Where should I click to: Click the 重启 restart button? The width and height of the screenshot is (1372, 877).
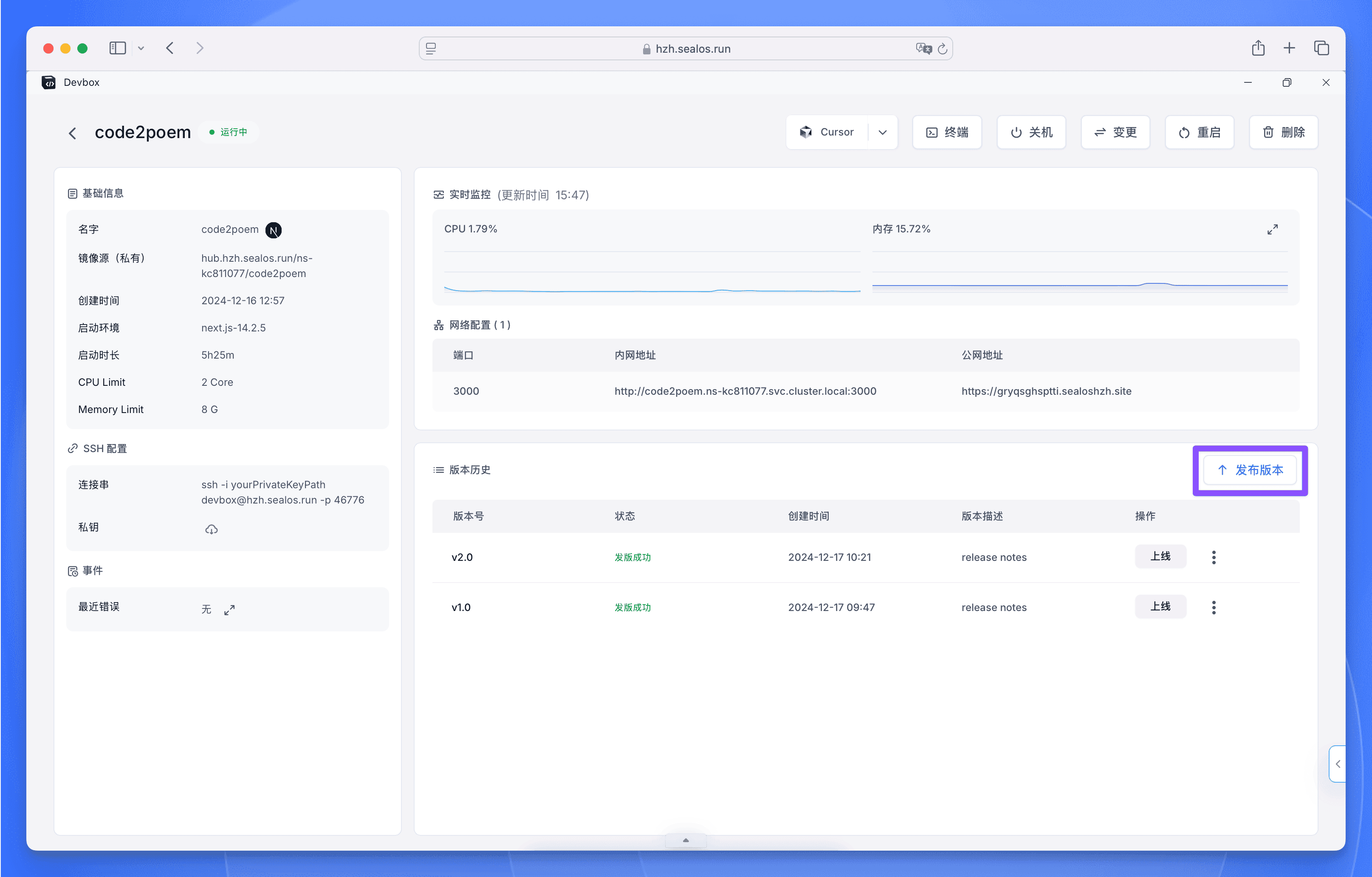(1200, 132)
